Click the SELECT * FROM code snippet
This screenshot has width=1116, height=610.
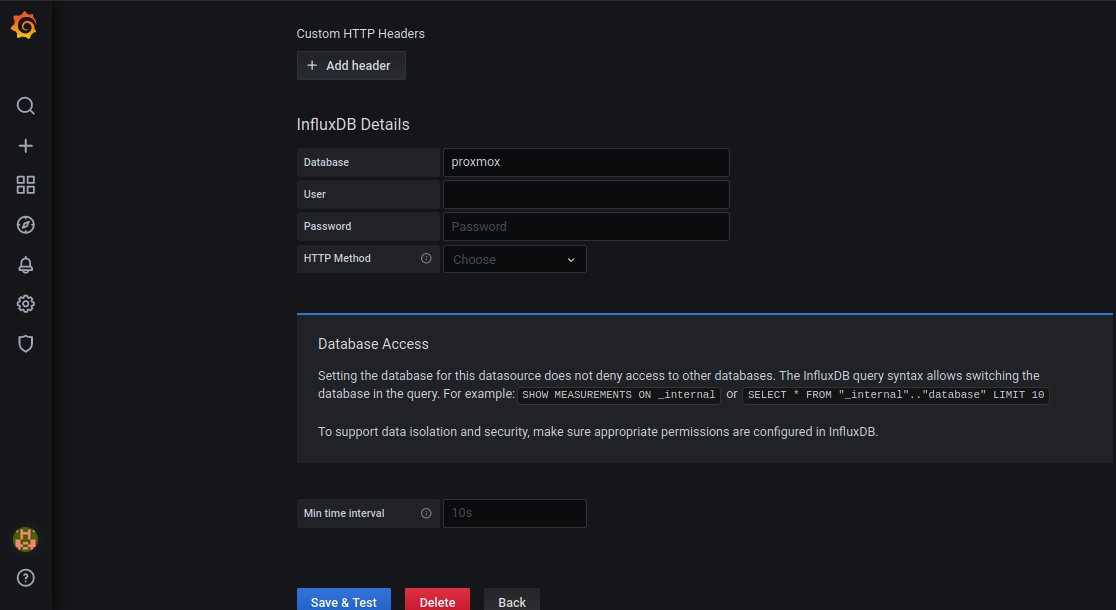895,395
